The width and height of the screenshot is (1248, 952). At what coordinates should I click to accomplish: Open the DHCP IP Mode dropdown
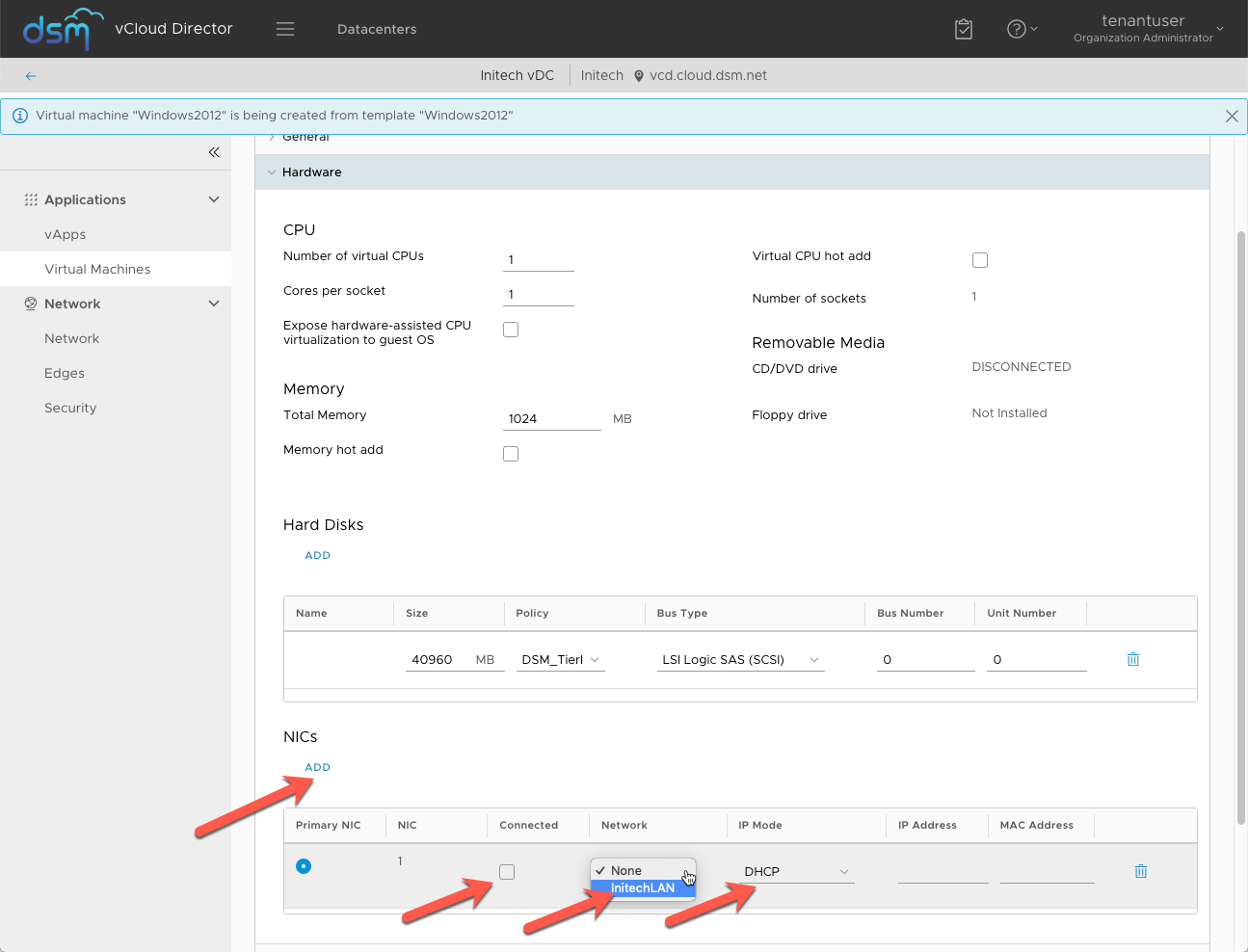[x=796, y=872]
